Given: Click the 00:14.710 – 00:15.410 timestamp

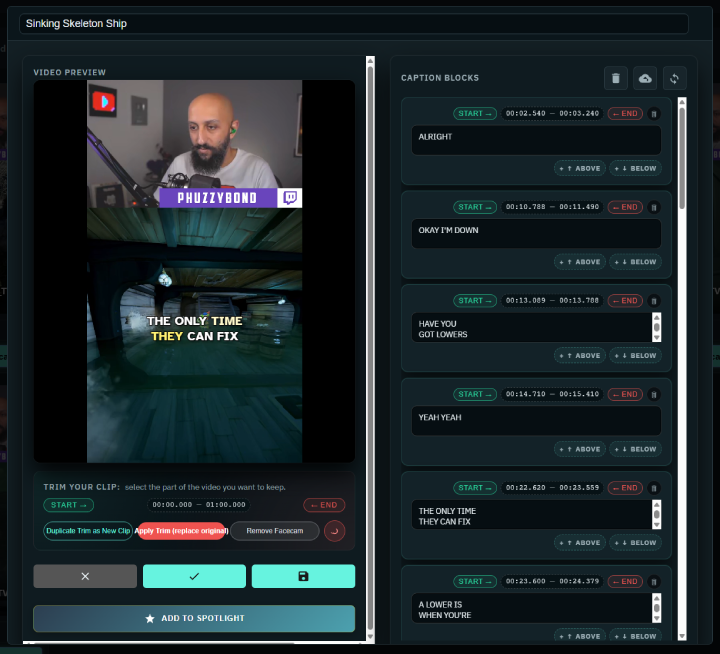Looking at the screenshot, I should pos(552,395).
